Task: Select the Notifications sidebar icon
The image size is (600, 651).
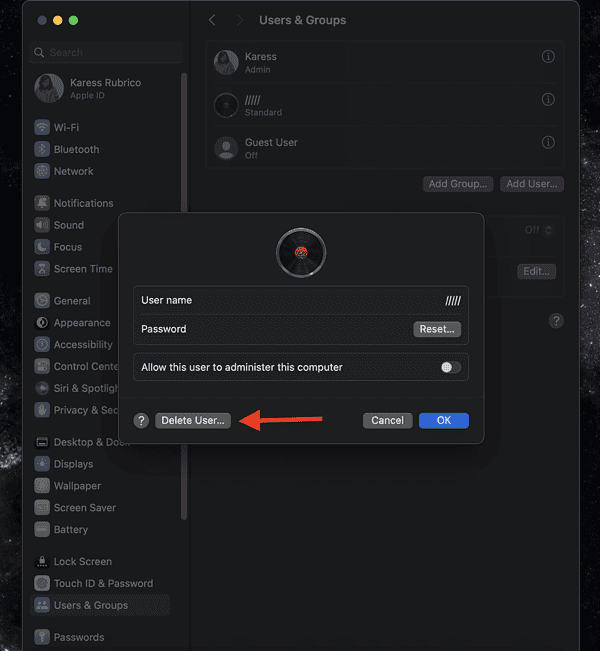Action: 42,203
